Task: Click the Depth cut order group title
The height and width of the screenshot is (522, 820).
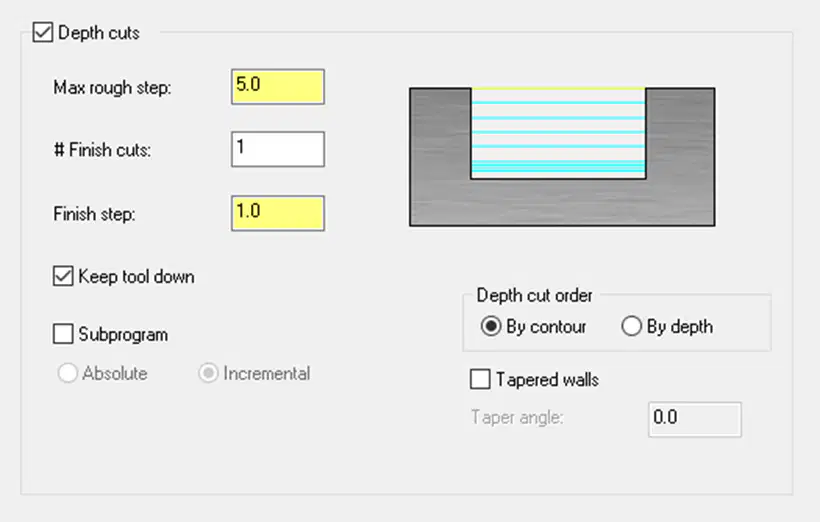Action: [534, 296]
